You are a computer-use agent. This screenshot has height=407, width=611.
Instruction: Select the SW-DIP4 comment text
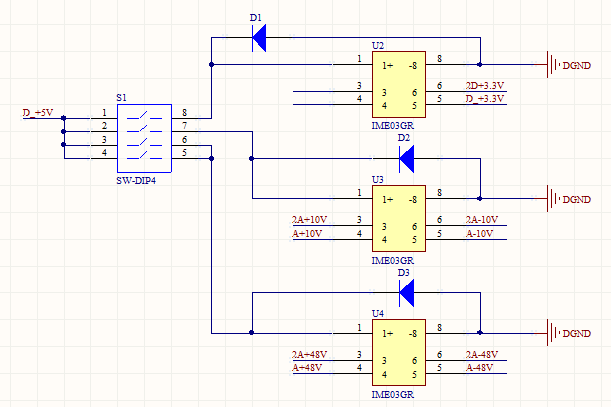click(x=136, y=181)
